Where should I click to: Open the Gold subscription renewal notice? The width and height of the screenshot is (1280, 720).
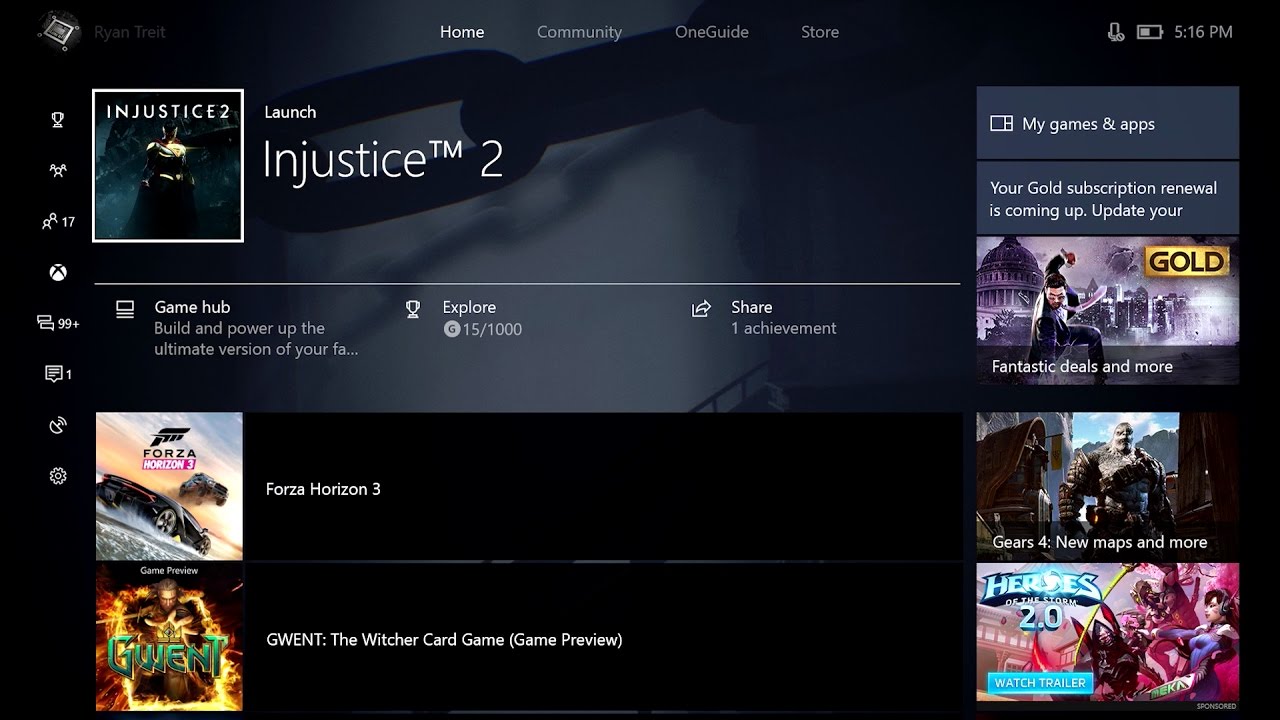[1107, 199]
